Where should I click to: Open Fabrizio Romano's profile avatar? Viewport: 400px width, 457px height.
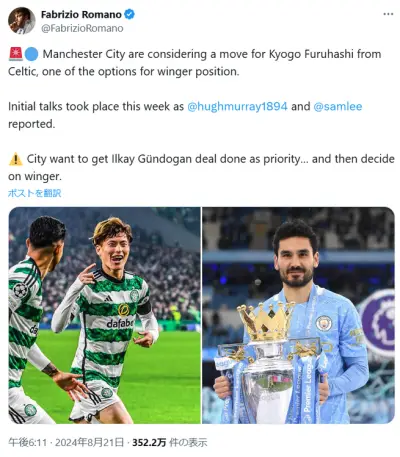click(22, 20)
